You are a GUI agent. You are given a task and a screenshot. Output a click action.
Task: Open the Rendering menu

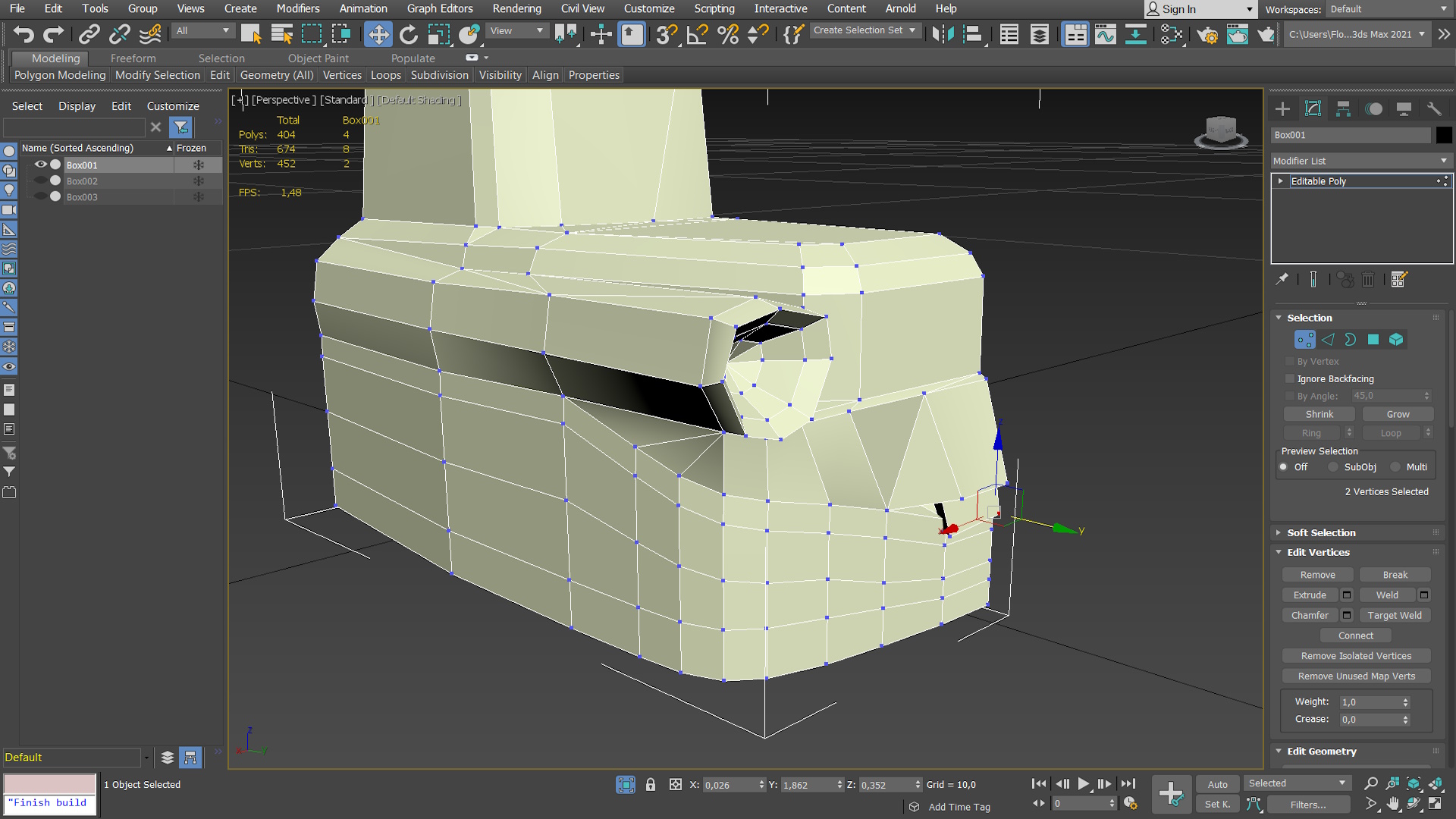pos(516,8)
